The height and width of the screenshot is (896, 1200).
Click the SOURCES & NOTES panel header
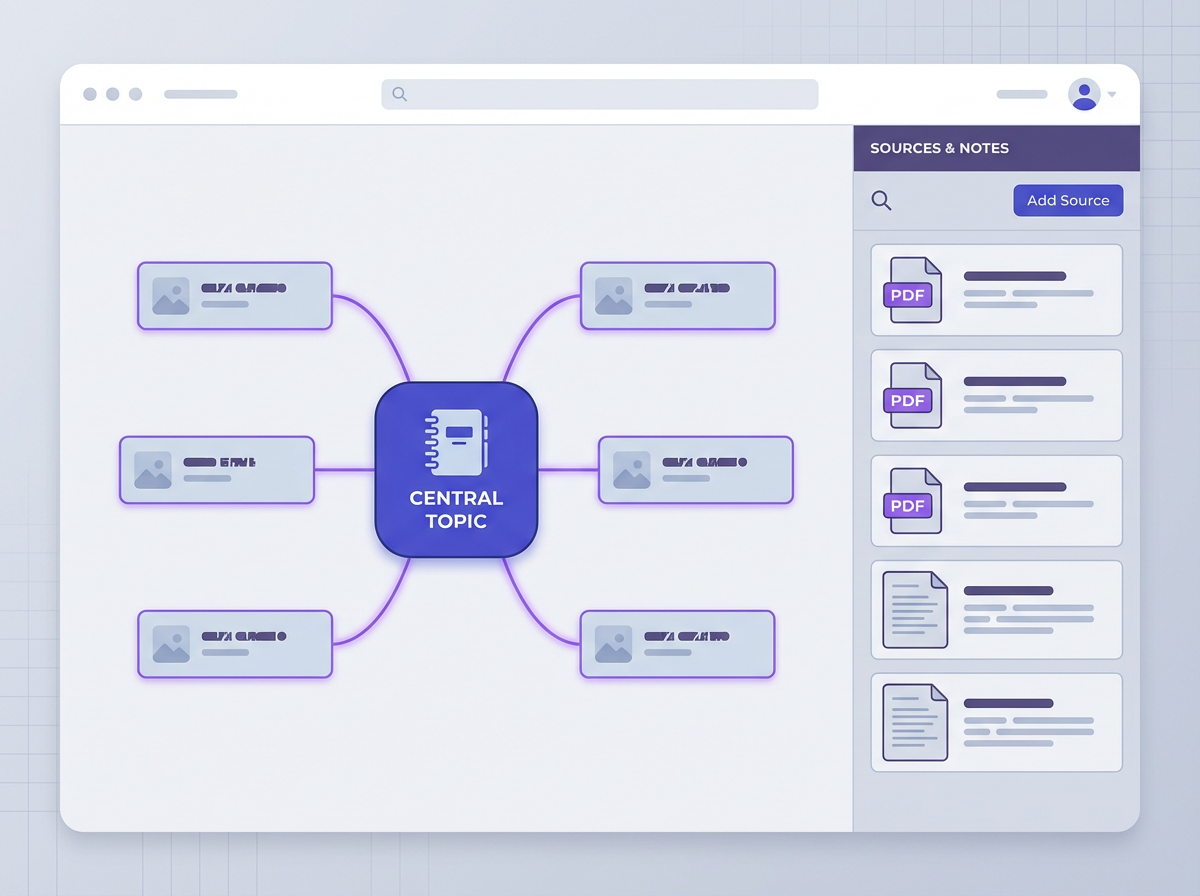938,147
